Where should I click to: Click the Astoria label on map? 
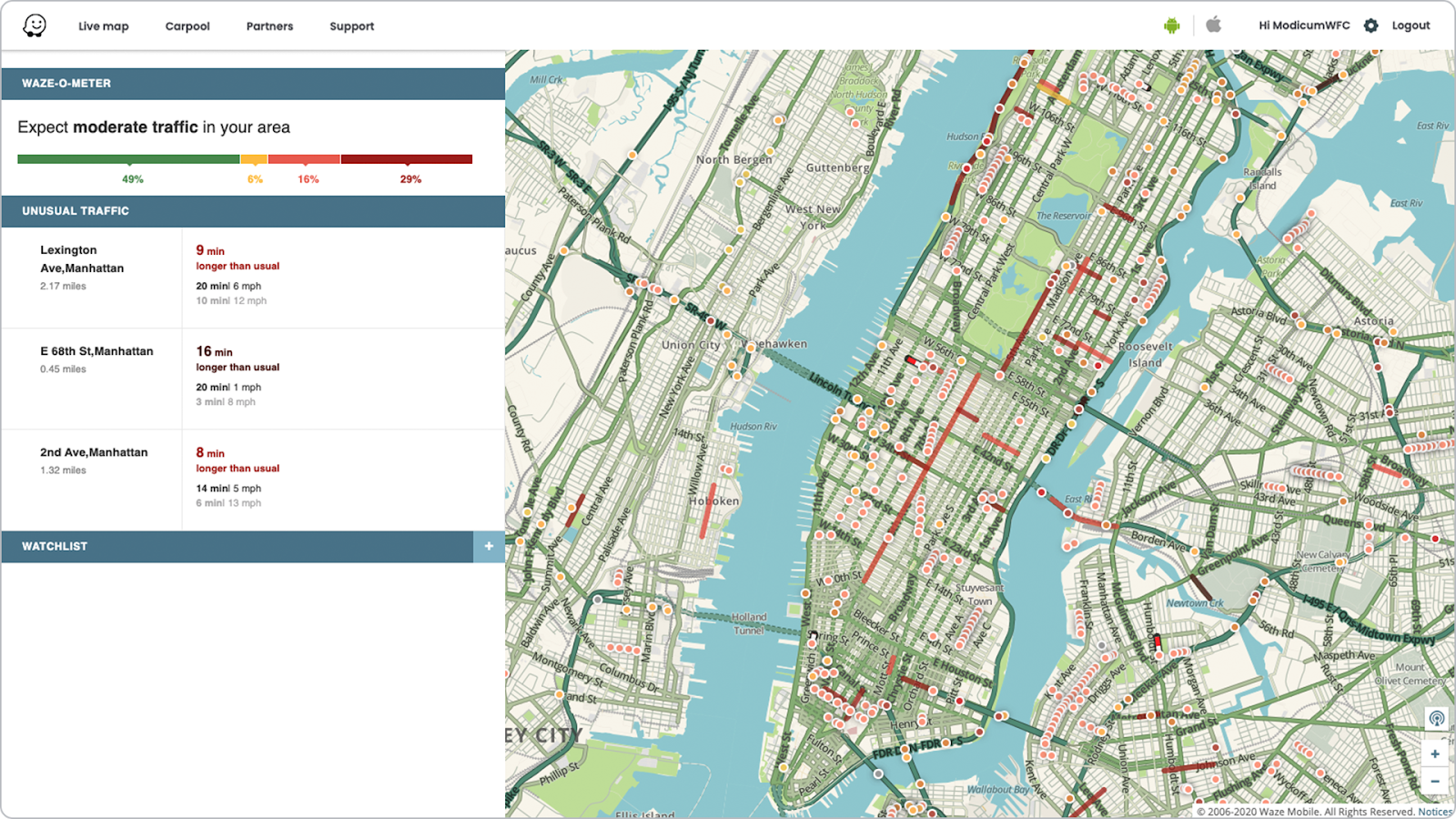[x=1373, y=321]
